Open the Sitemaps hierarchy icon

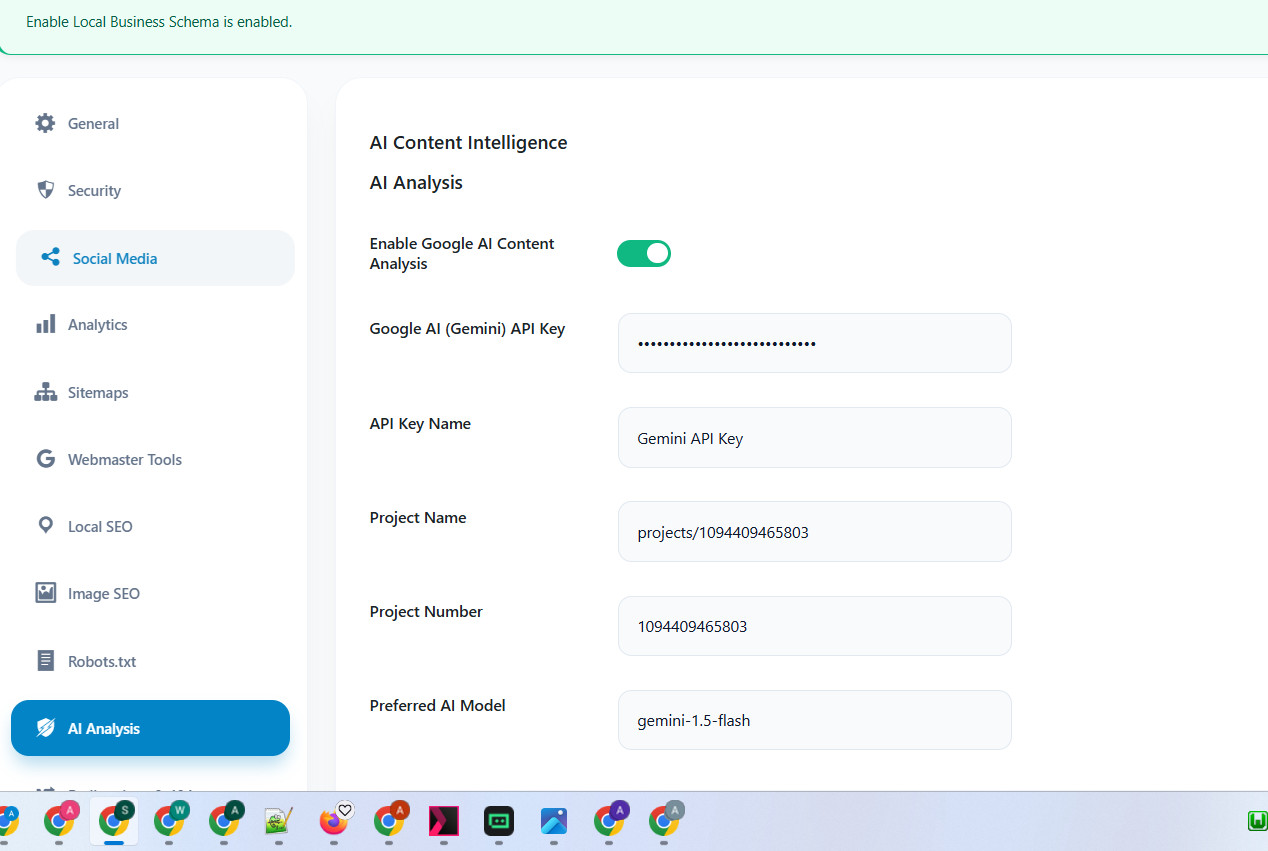(45, 392)
